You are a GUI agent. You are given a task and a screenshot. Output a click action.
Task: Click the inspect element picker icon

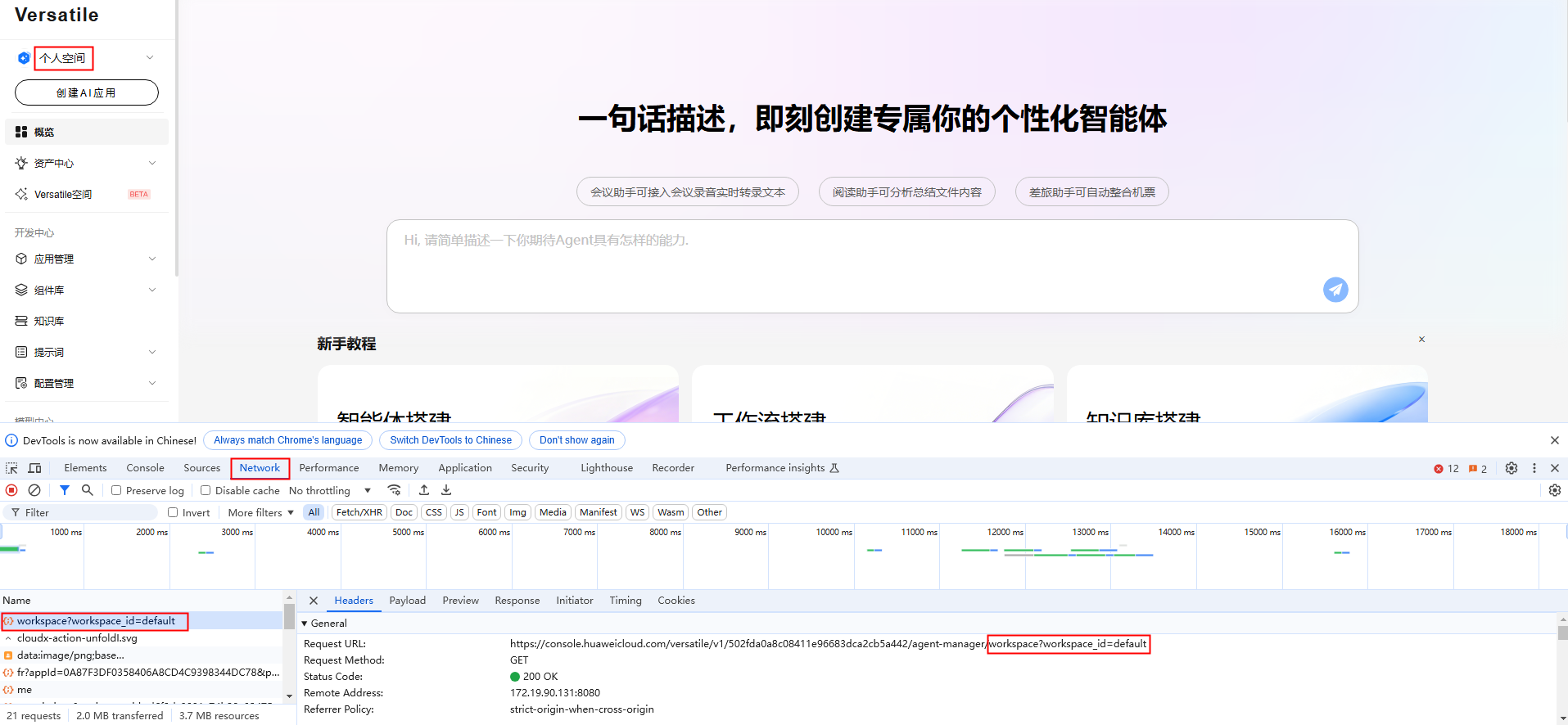pyautogui.click(x=11, y=468)
